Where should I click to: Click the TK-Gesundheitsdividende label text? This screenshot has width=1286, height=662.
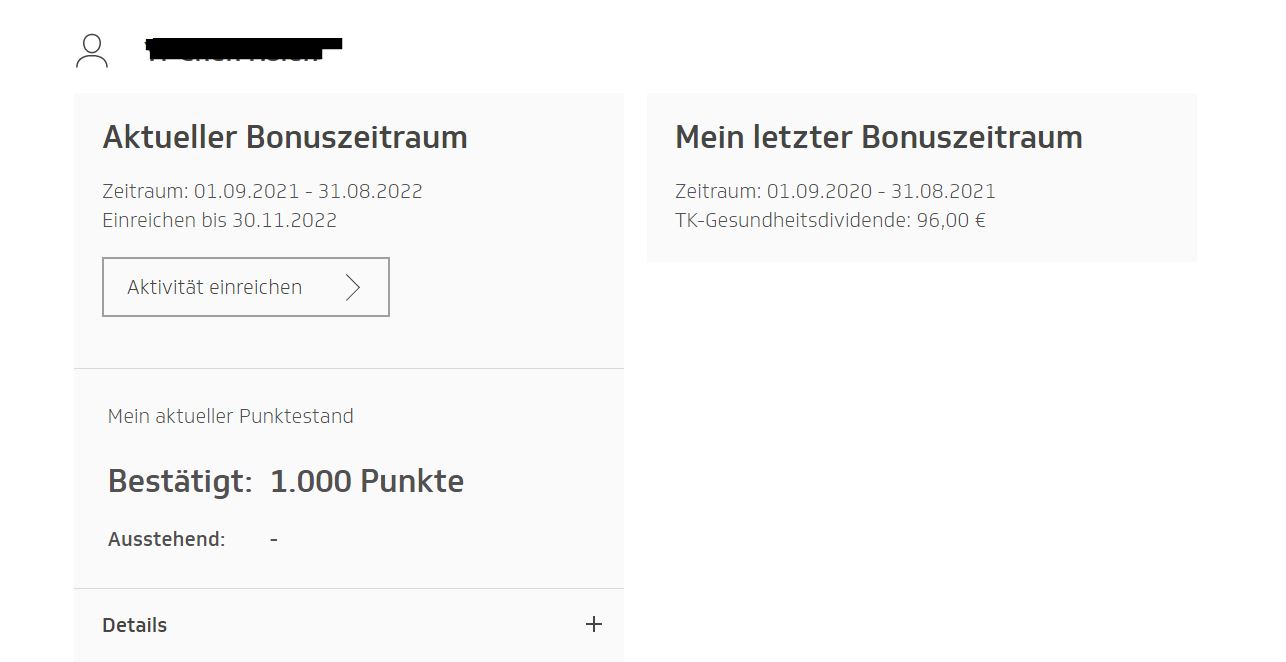click(793, 220)
